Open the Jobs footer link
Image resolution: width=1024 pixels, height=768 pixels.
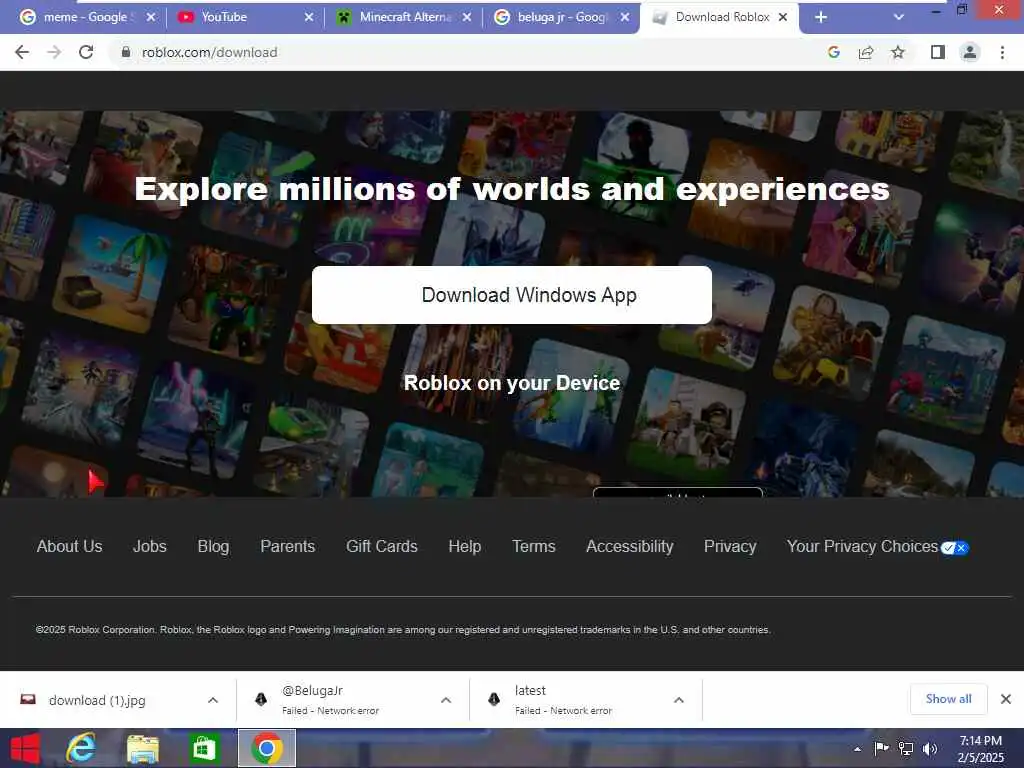click(x=150, y=546)
